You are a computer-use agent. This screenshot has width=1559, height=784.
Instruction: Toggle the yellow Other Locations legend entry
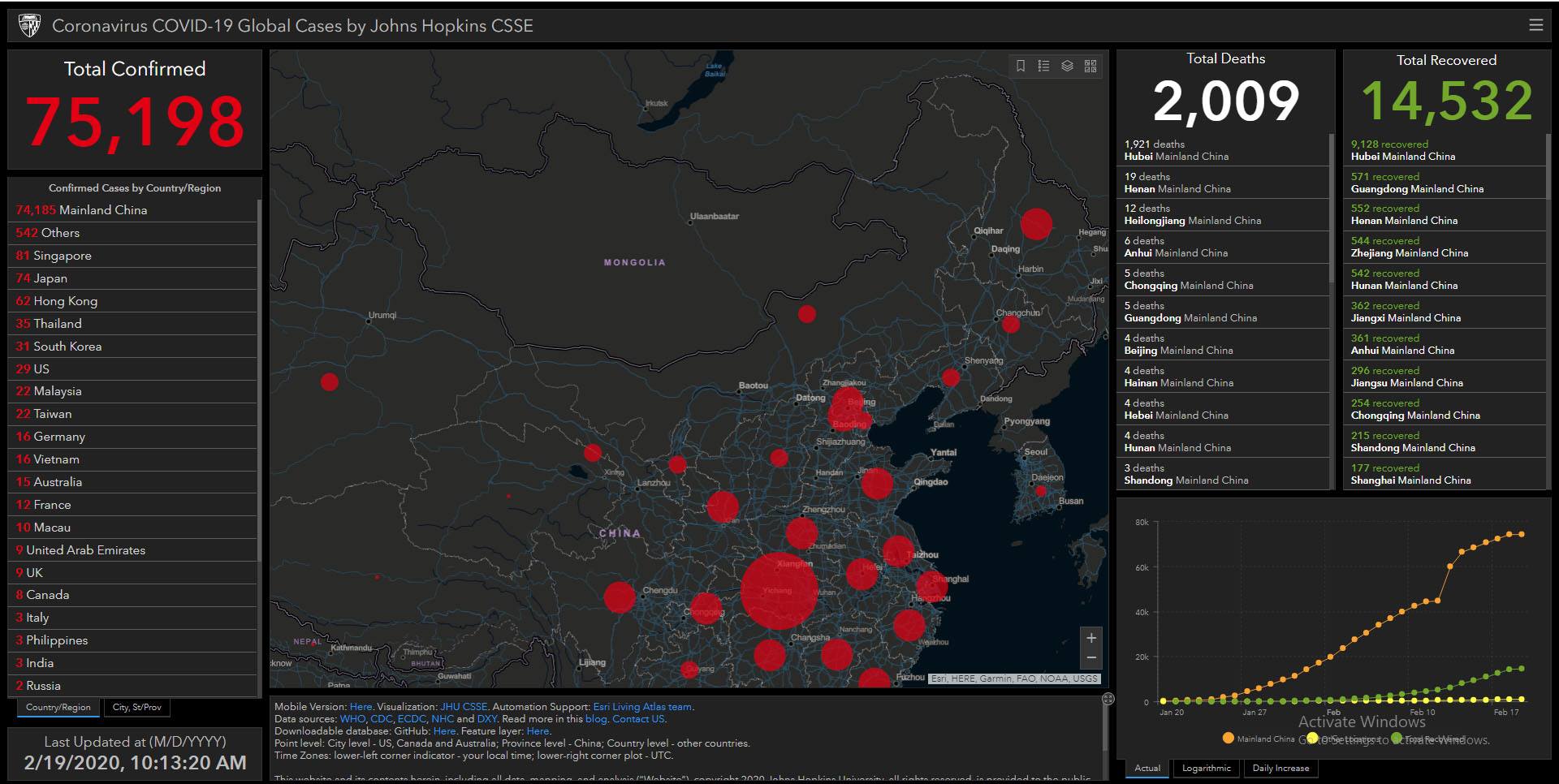1344,739
